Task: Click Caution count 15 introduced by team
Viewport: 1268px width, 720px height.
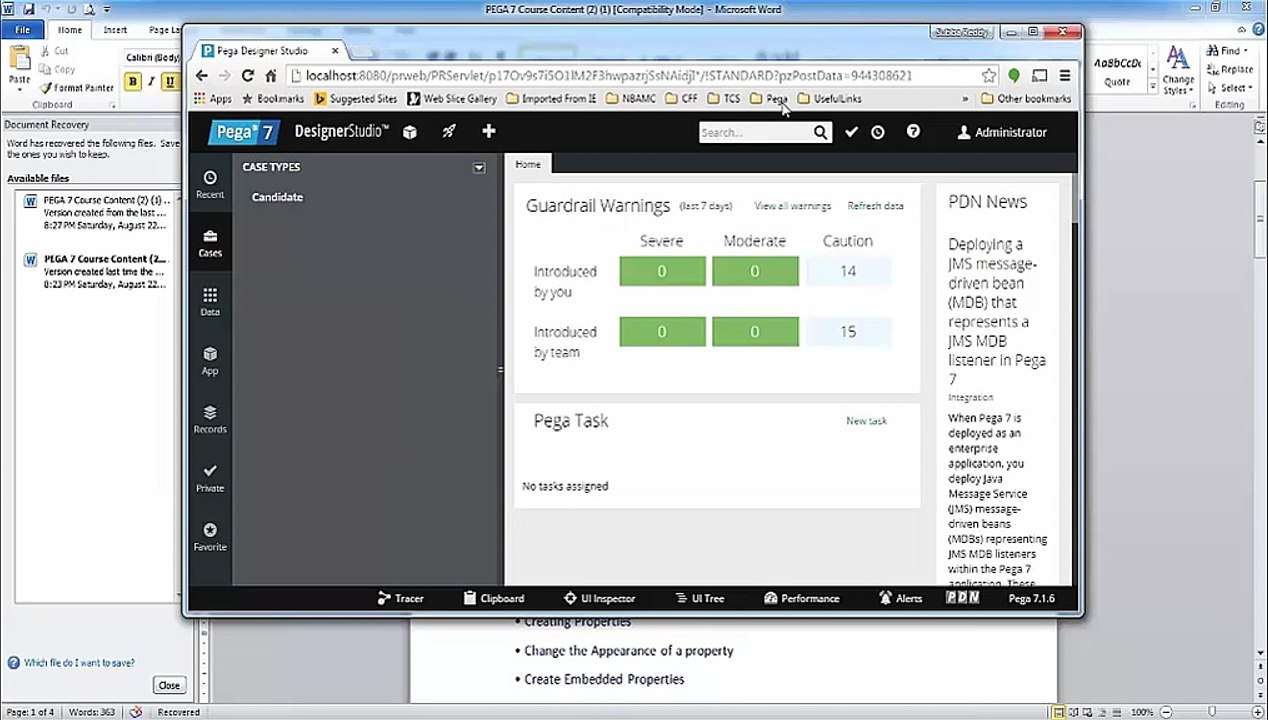Action: point(848,332)
